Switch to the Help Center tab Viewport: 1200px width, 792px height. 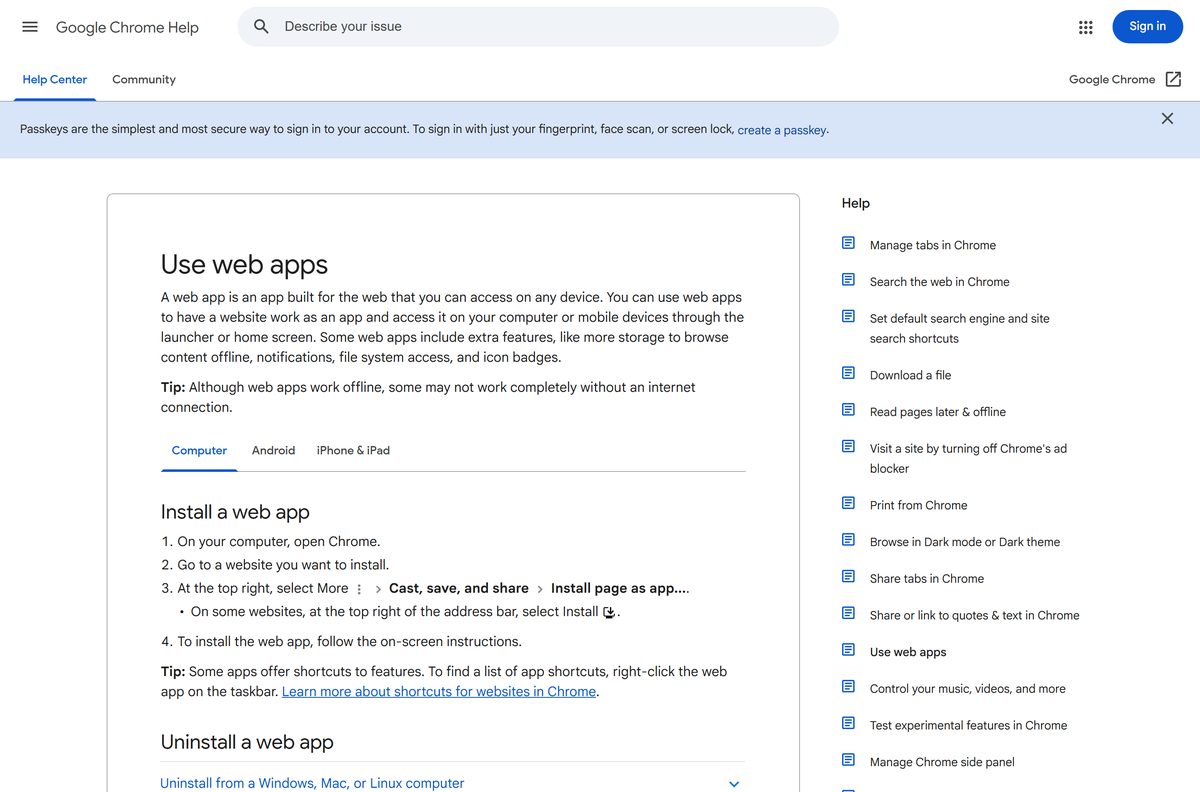click(55, 79)
